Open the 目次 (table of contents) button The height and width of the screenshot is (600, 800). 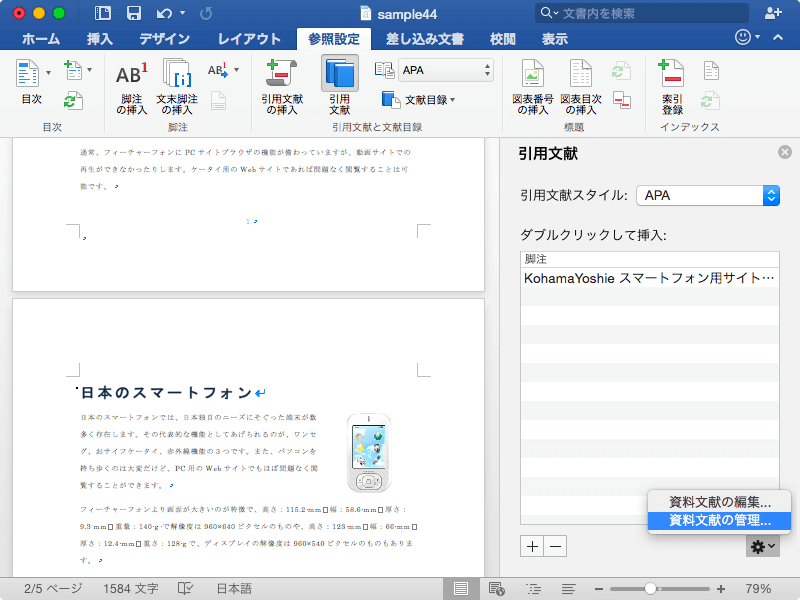(29, 82)
